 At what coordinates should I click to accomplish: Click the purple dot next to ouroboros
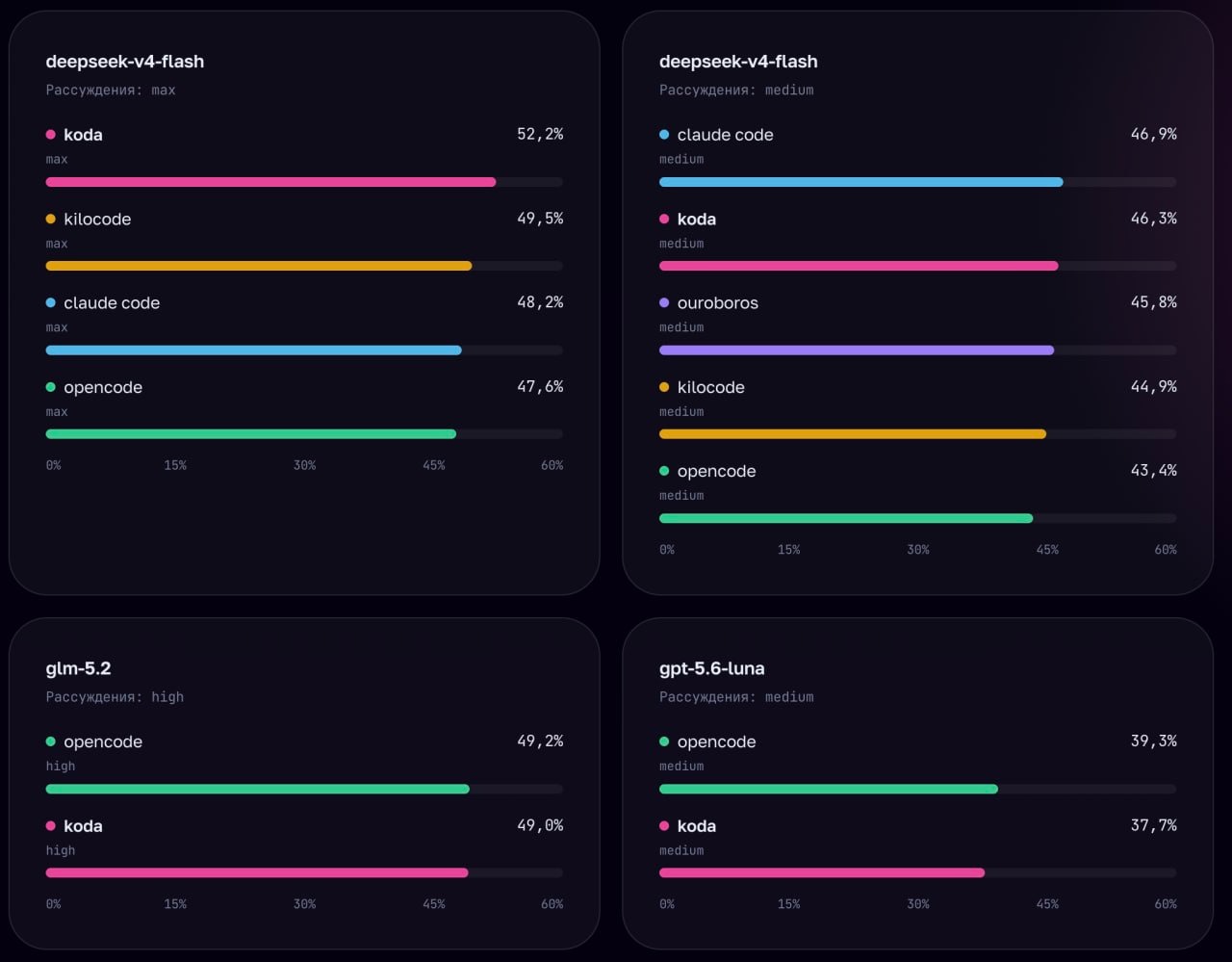pos(664,302)
